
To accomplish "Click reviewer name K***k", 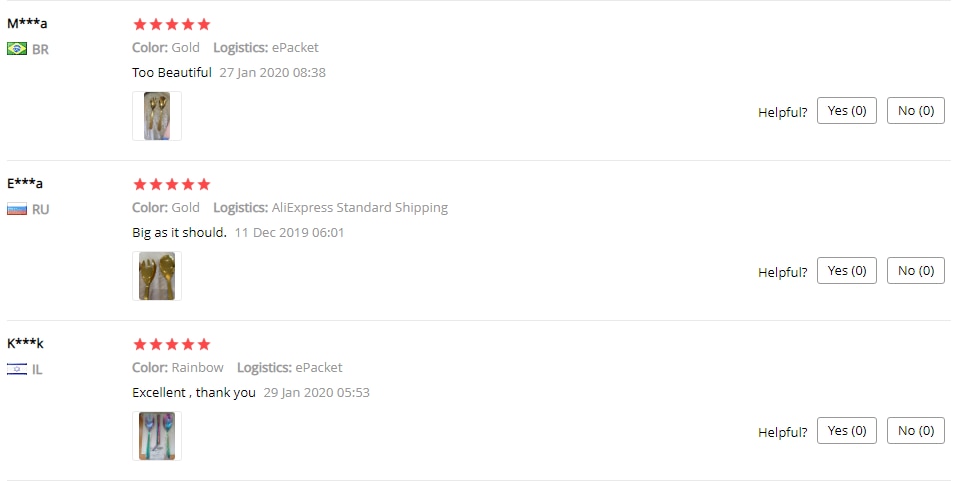I will click(x=25, y=344).
